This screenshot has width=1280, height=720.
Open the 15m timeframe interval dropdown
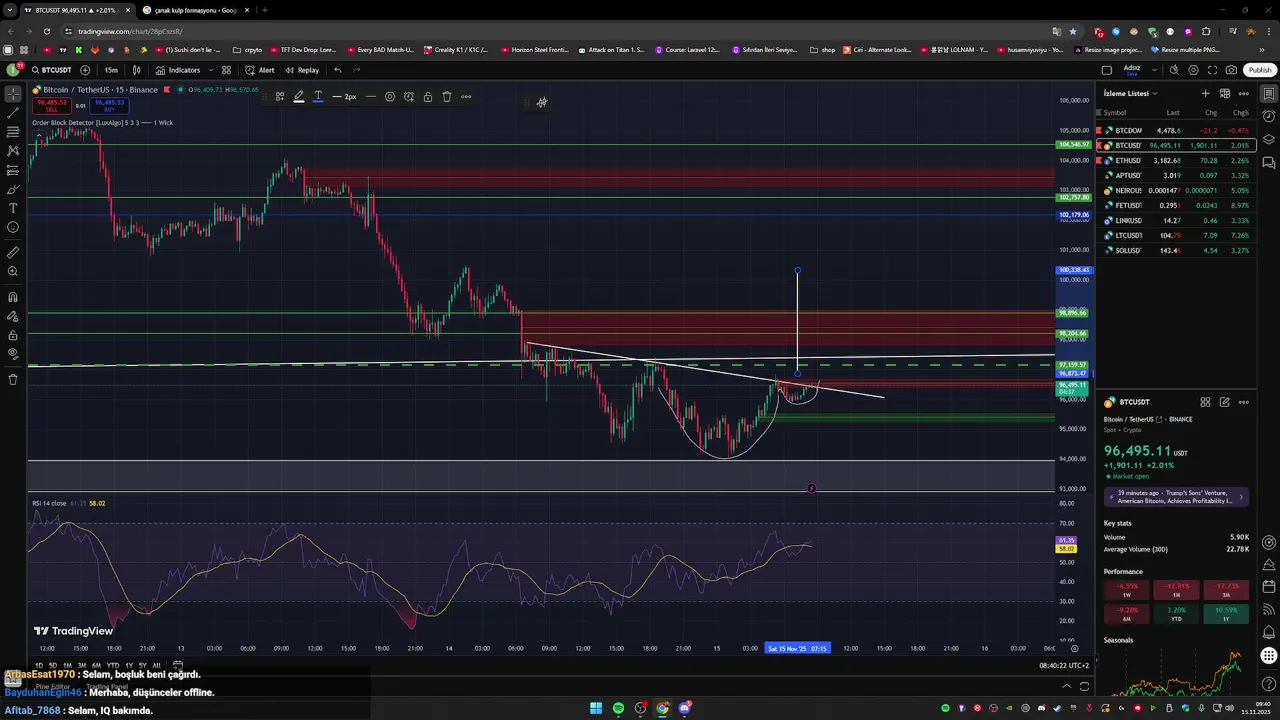111,70
